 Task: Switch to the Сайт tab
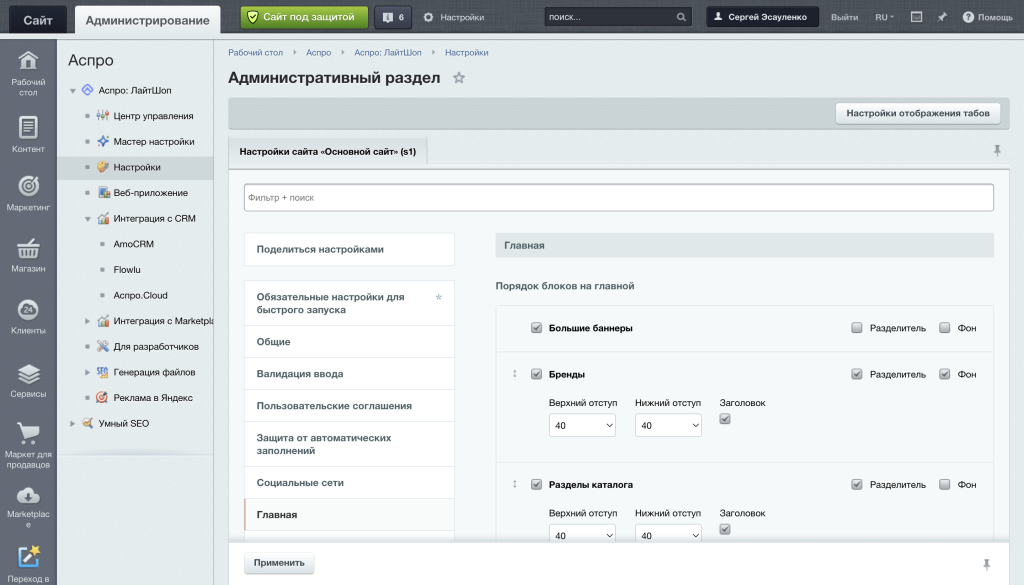click(x=38, y=19)
